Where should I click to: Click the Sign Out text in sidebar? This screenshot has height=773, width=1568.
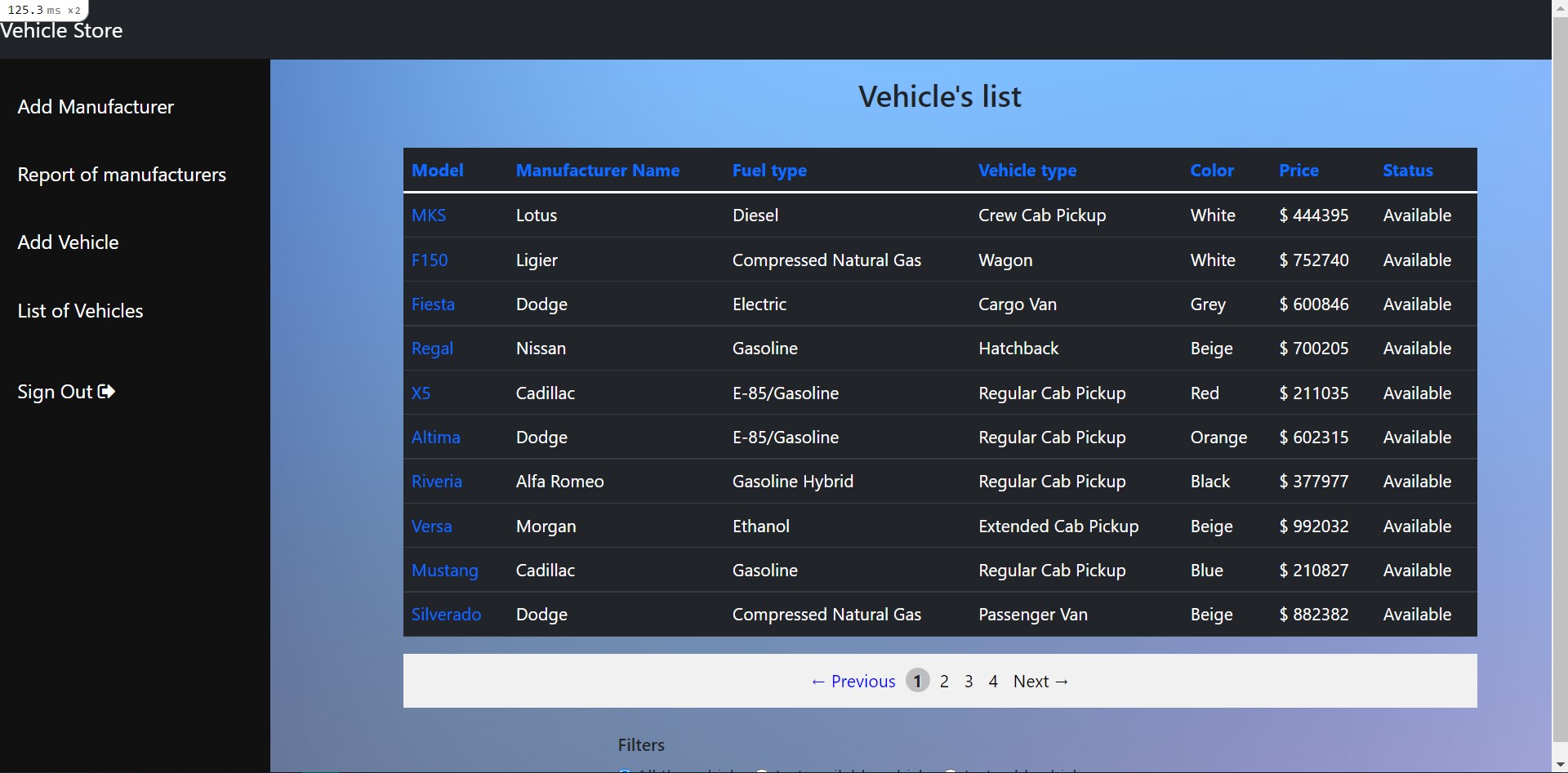(55, 392)
